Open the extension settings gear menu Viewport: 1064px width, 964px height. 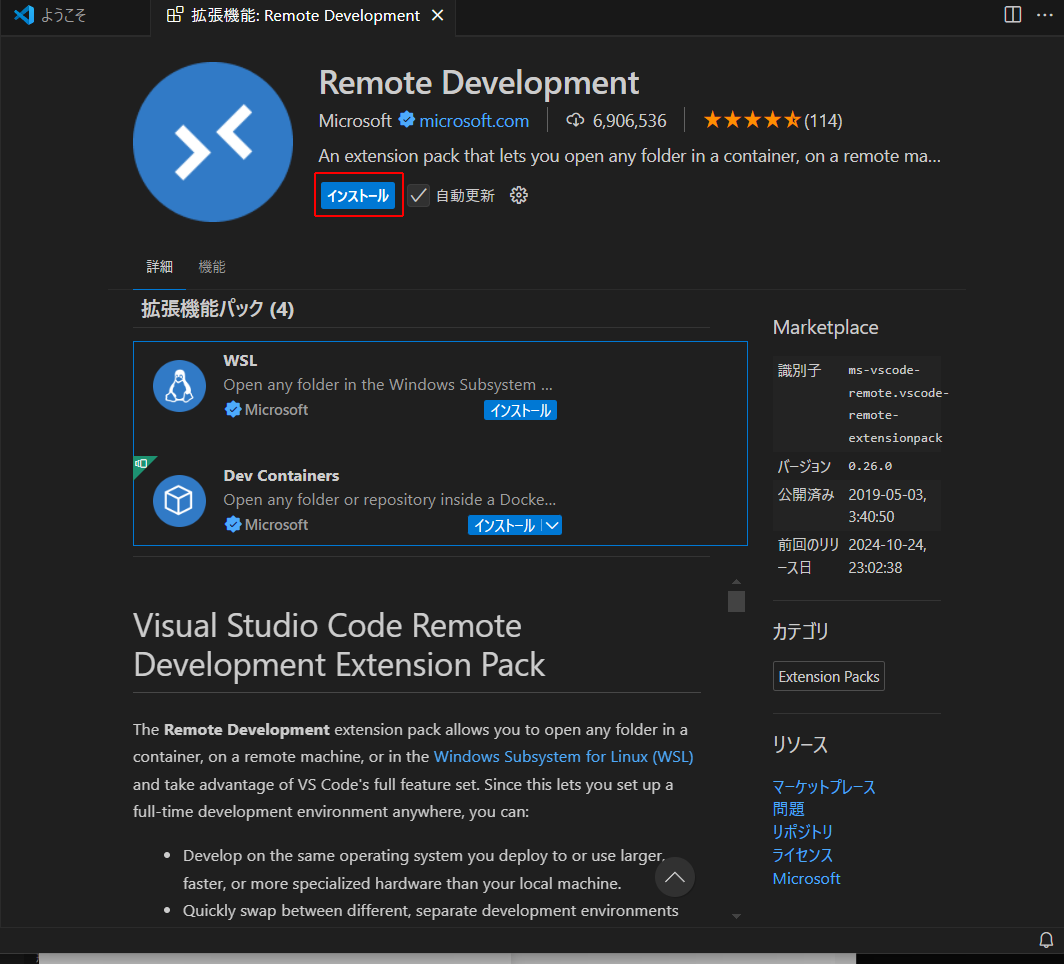[x=518, y=195]
